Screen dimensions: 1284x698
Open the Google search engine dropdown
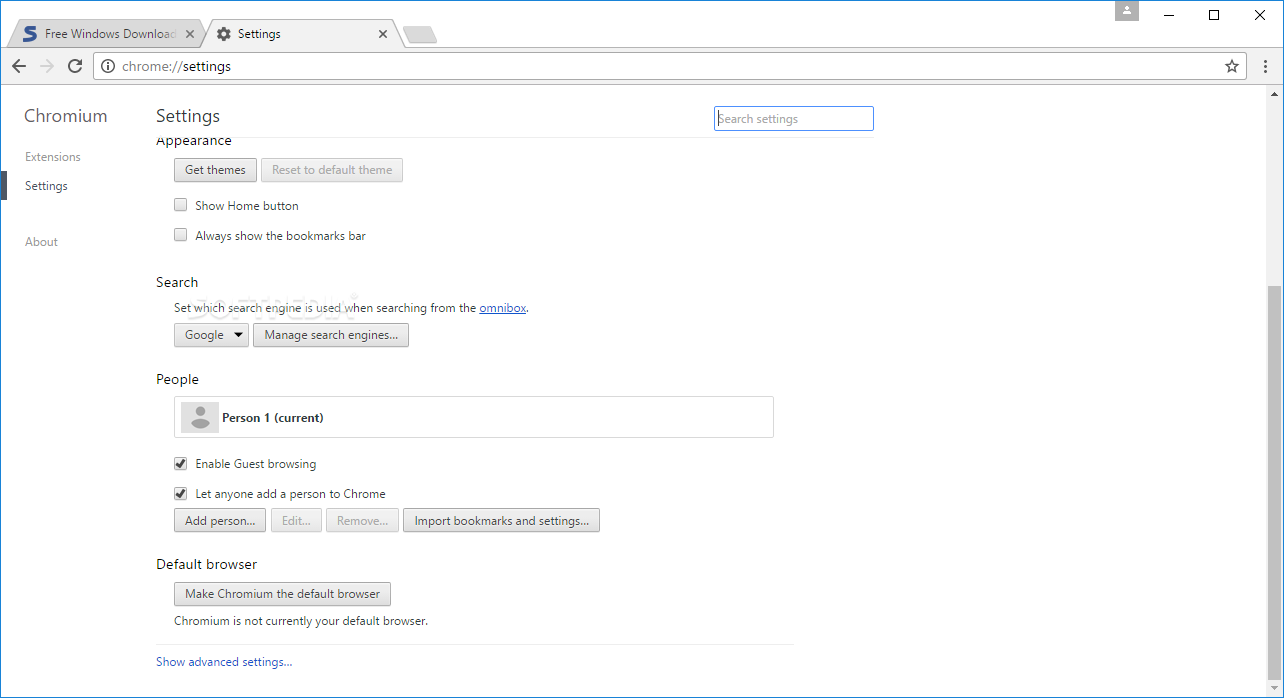coord(211,335)
